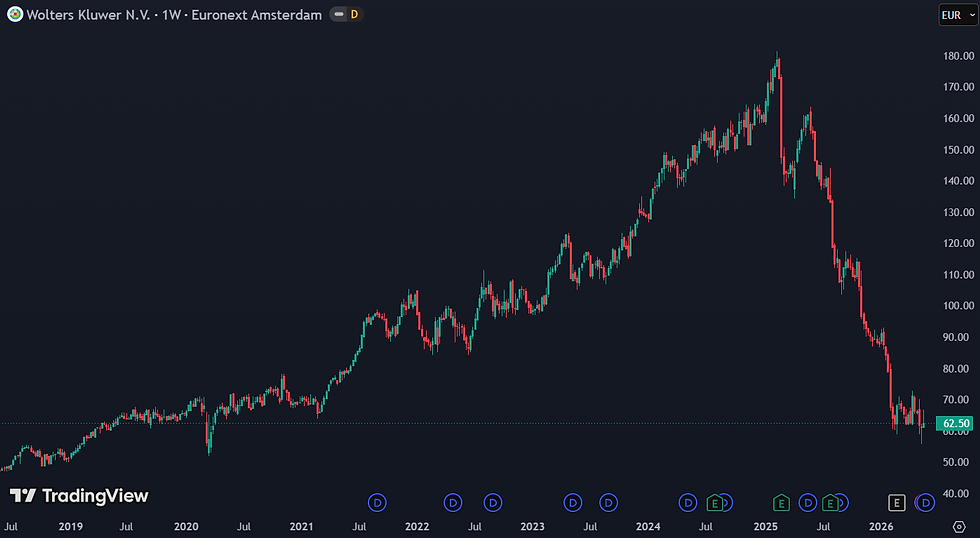Image resolution: width=980 pixels, height=538 pixels.
Task: Click the 50.00 price axis label
Action: click(957, 462)
